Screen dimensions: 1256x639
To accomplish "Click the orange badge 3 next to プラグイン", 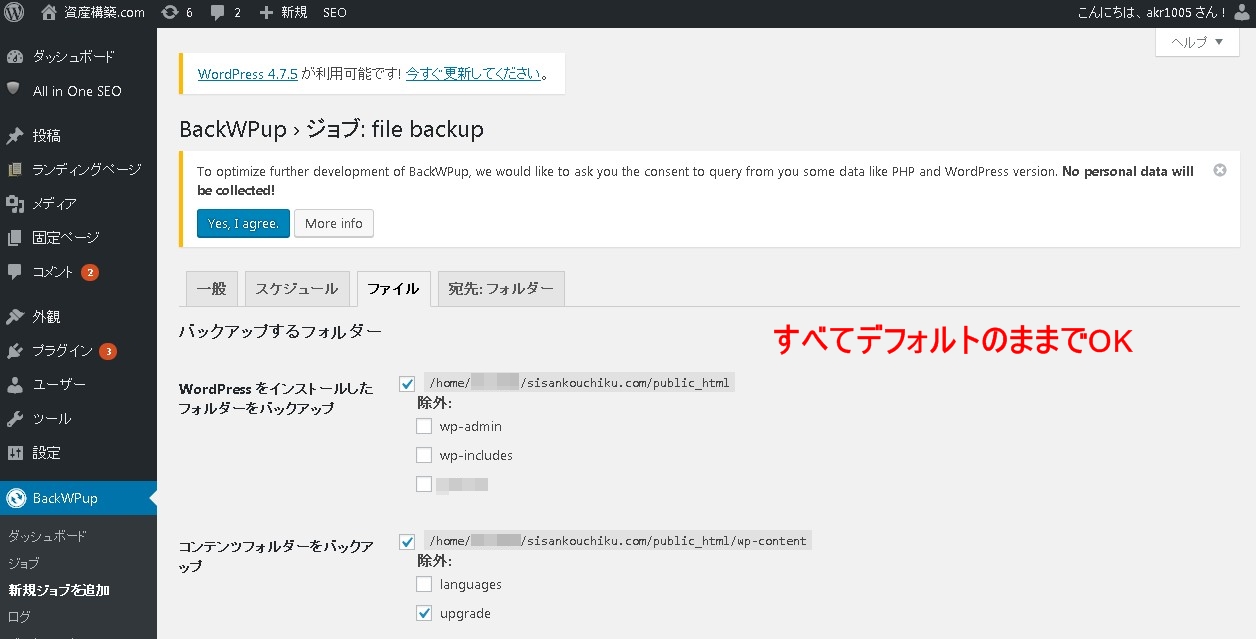I will click(x=108, y=351).
